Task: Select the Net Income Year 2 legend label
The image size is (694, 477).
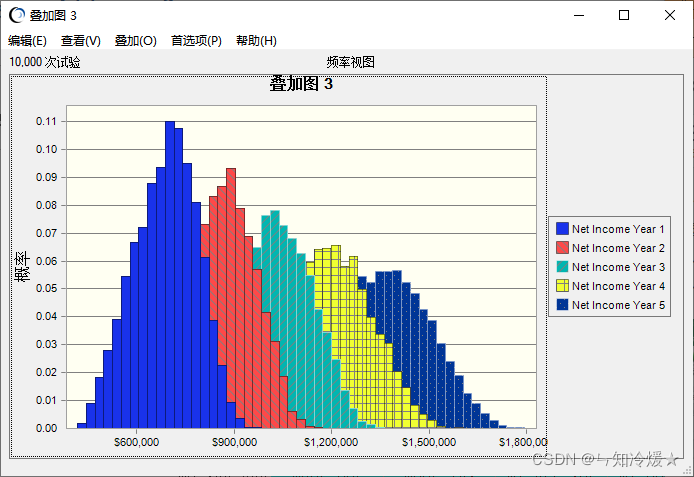Action: [618, 248]
